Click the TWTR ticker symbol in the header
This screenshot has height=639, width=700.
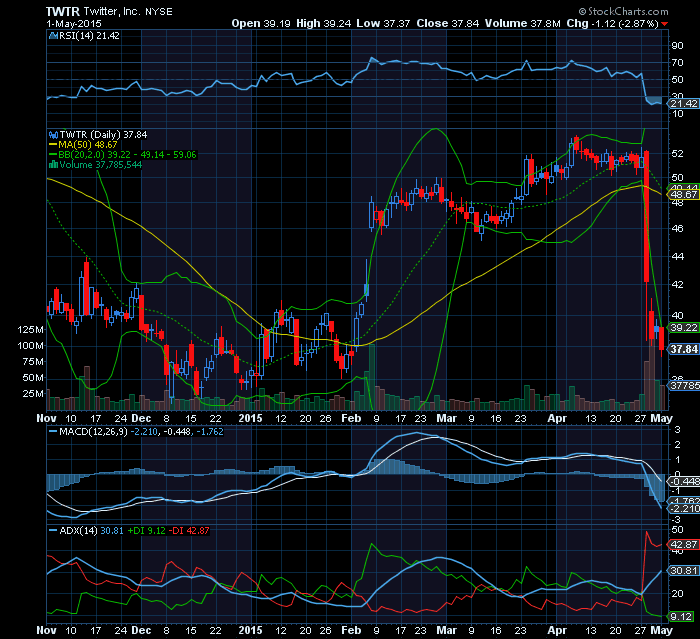click(62, 12)
